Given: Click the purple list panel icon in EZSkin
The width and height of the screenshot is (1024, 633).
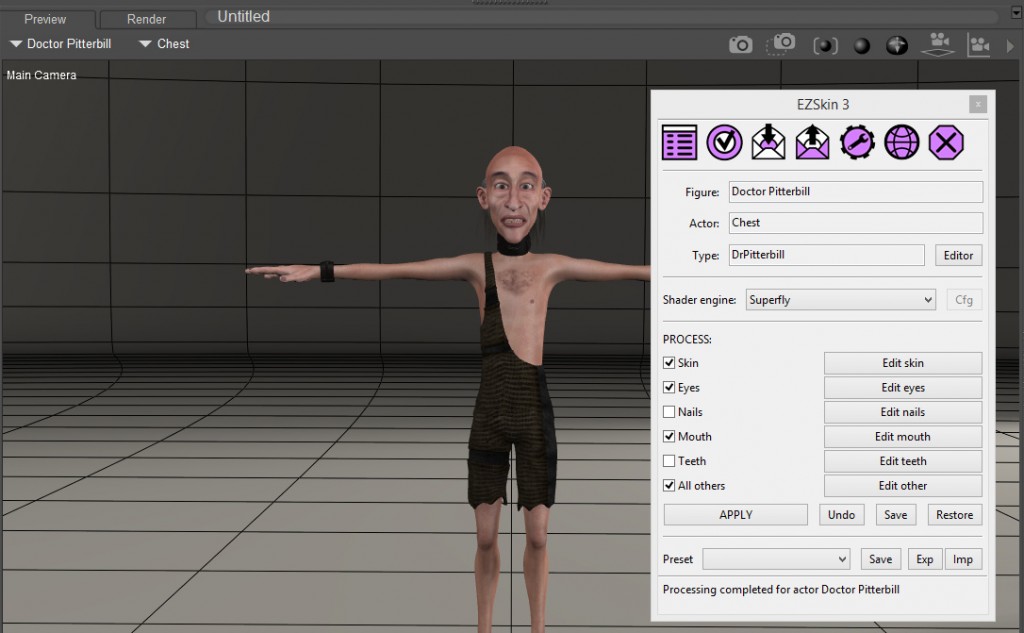Looking at the screenshot, I should click(680, 143).
